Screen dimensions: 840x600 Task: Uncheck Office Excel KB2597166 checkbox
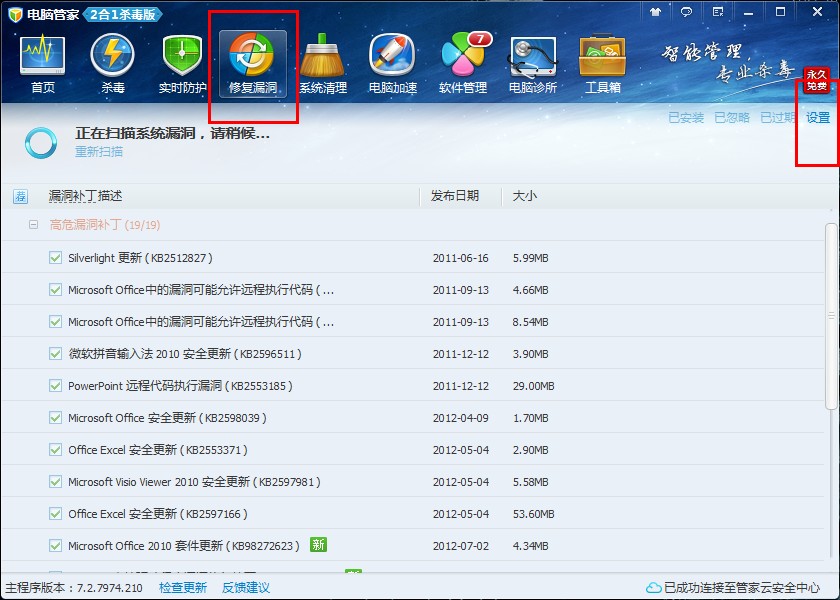tap(55, 514)
